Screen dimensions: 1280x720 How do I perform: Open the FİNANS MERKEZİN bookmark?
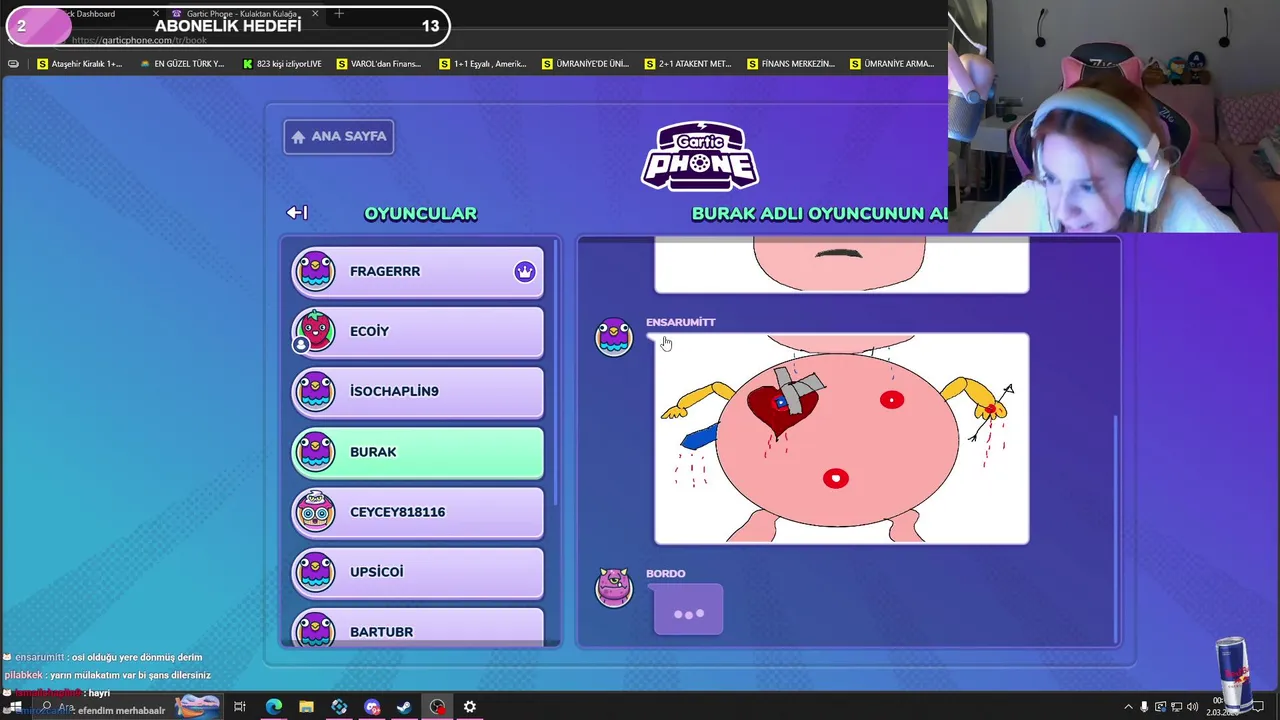(x=791, y=64)
